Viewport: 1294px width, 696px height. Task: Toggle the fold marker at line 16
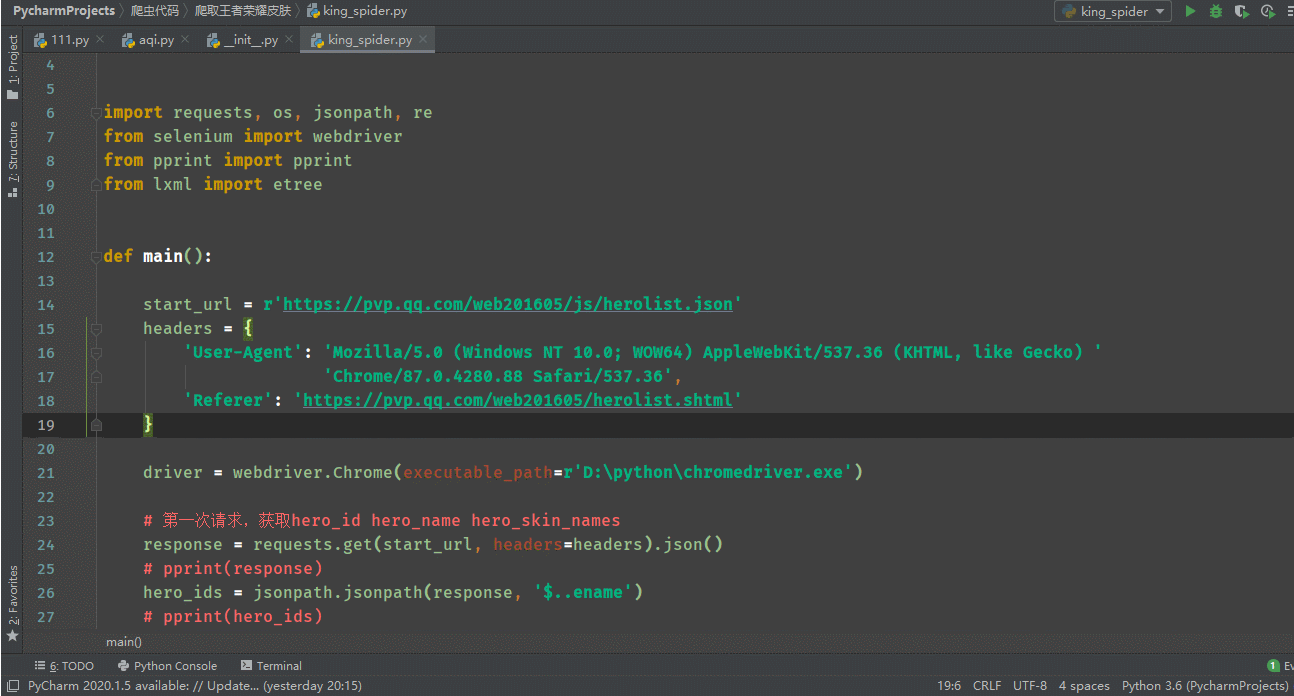point(96,353)
